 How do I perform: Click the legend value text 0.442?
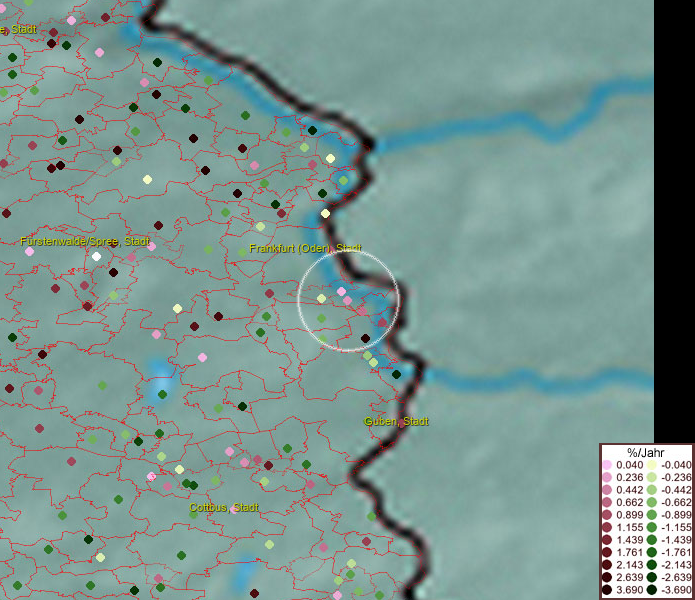629,490
